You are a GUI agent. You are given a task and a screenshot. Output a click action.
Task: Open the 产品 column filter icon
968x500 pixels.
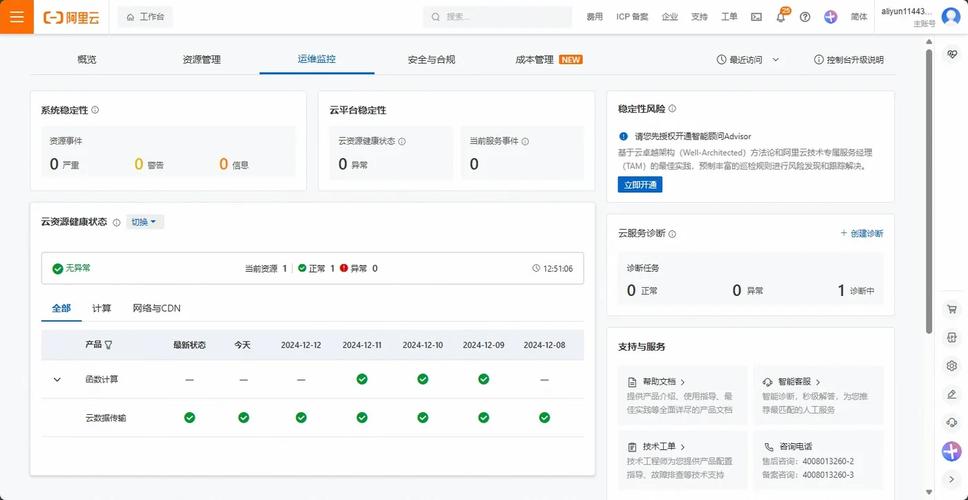point(108,345)
